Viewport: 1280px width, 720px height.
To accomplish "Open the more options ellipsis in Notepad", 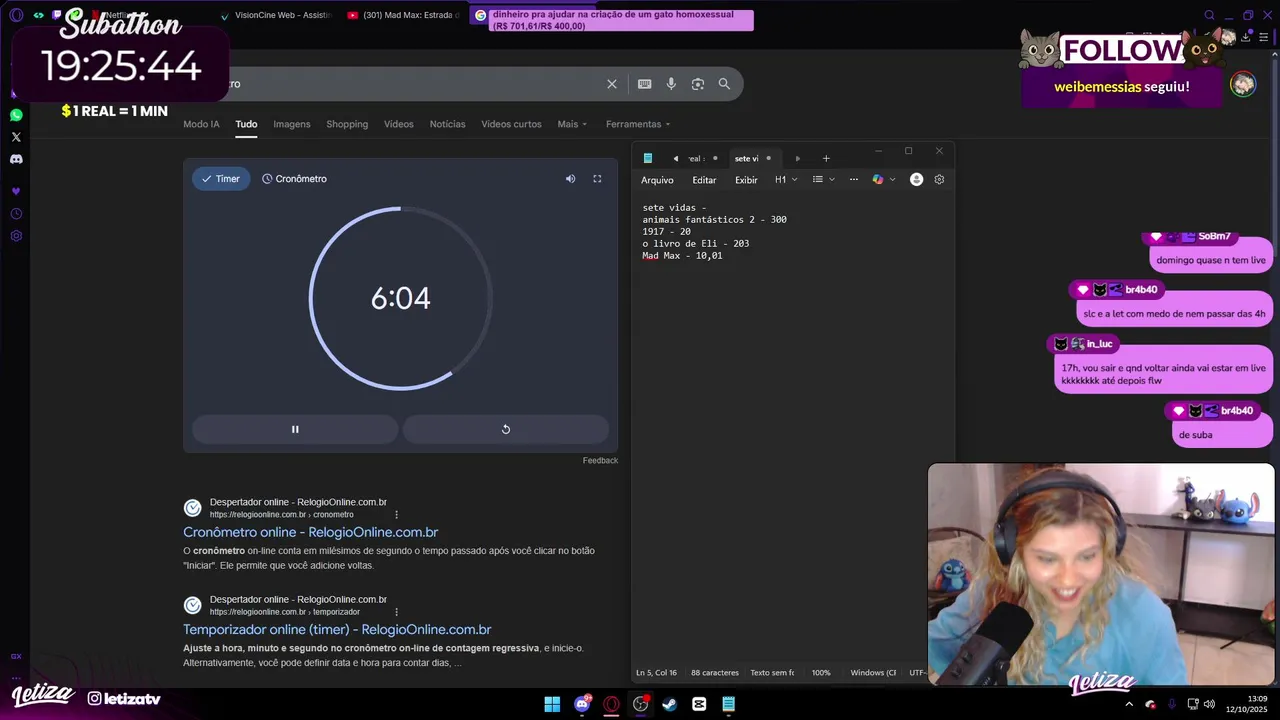I will (x=853, y=180).
